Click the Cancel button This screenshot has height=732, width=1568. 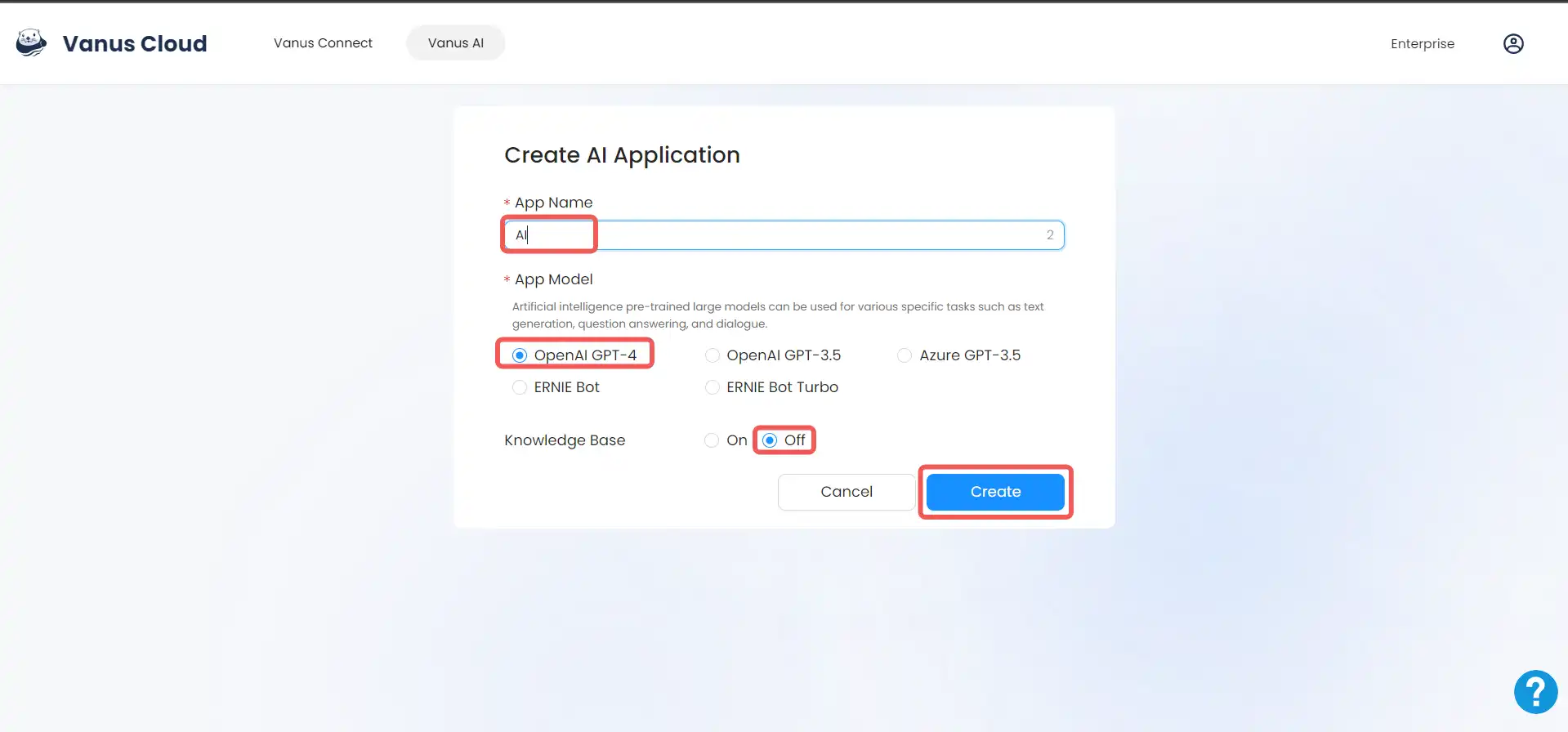[x=847, y=492]
